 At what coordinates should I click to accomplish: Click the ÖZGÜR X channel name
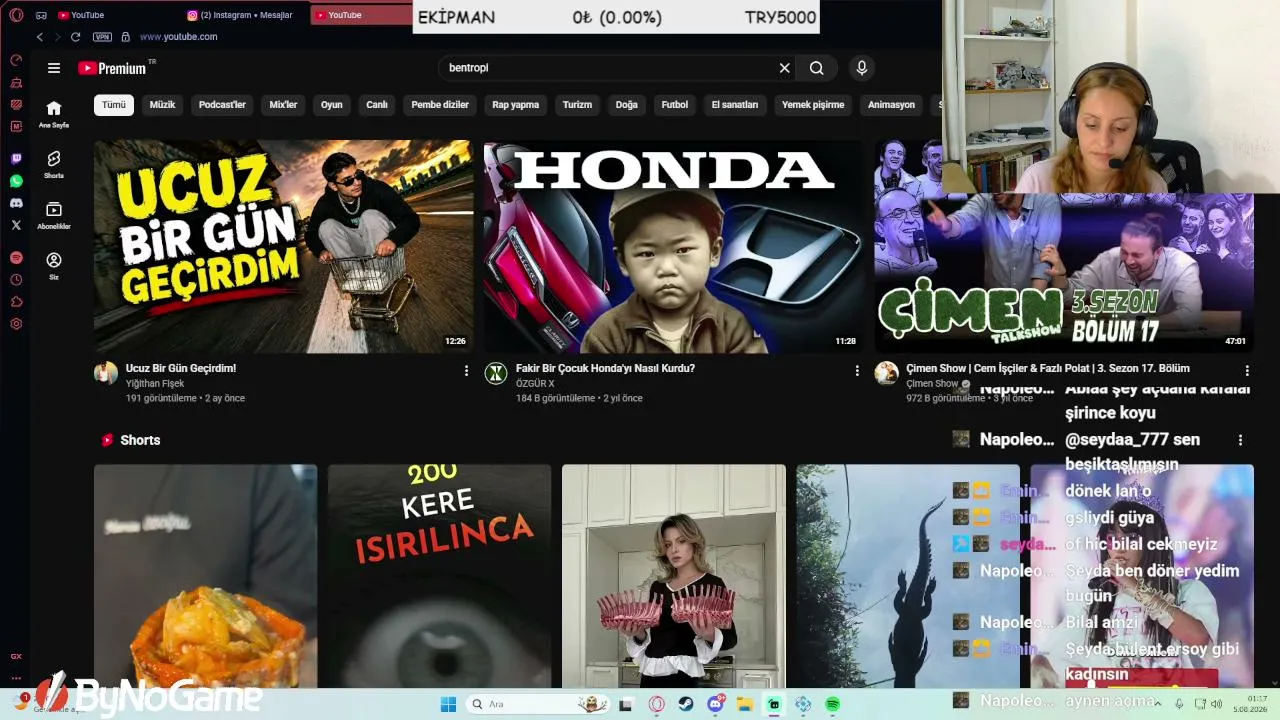535,383
